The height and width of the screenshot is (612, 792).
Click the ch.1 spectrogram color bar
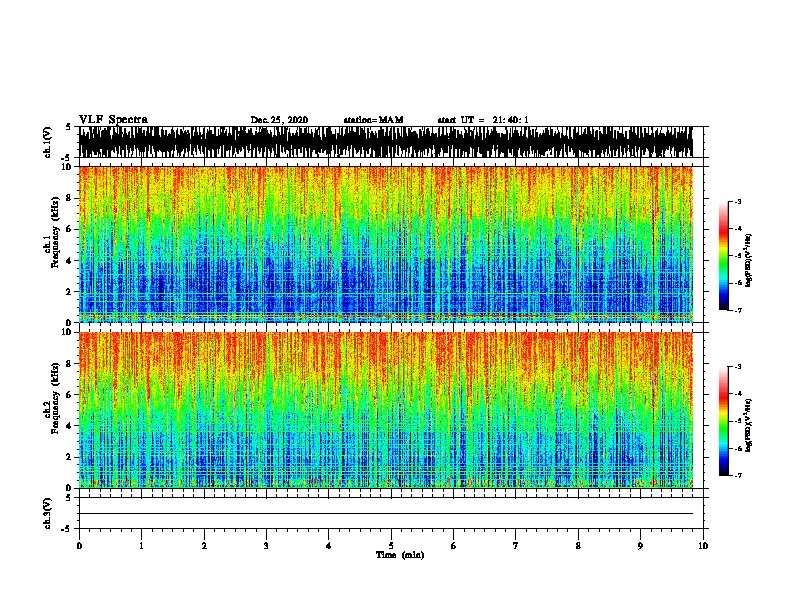(x=723, y=256)
